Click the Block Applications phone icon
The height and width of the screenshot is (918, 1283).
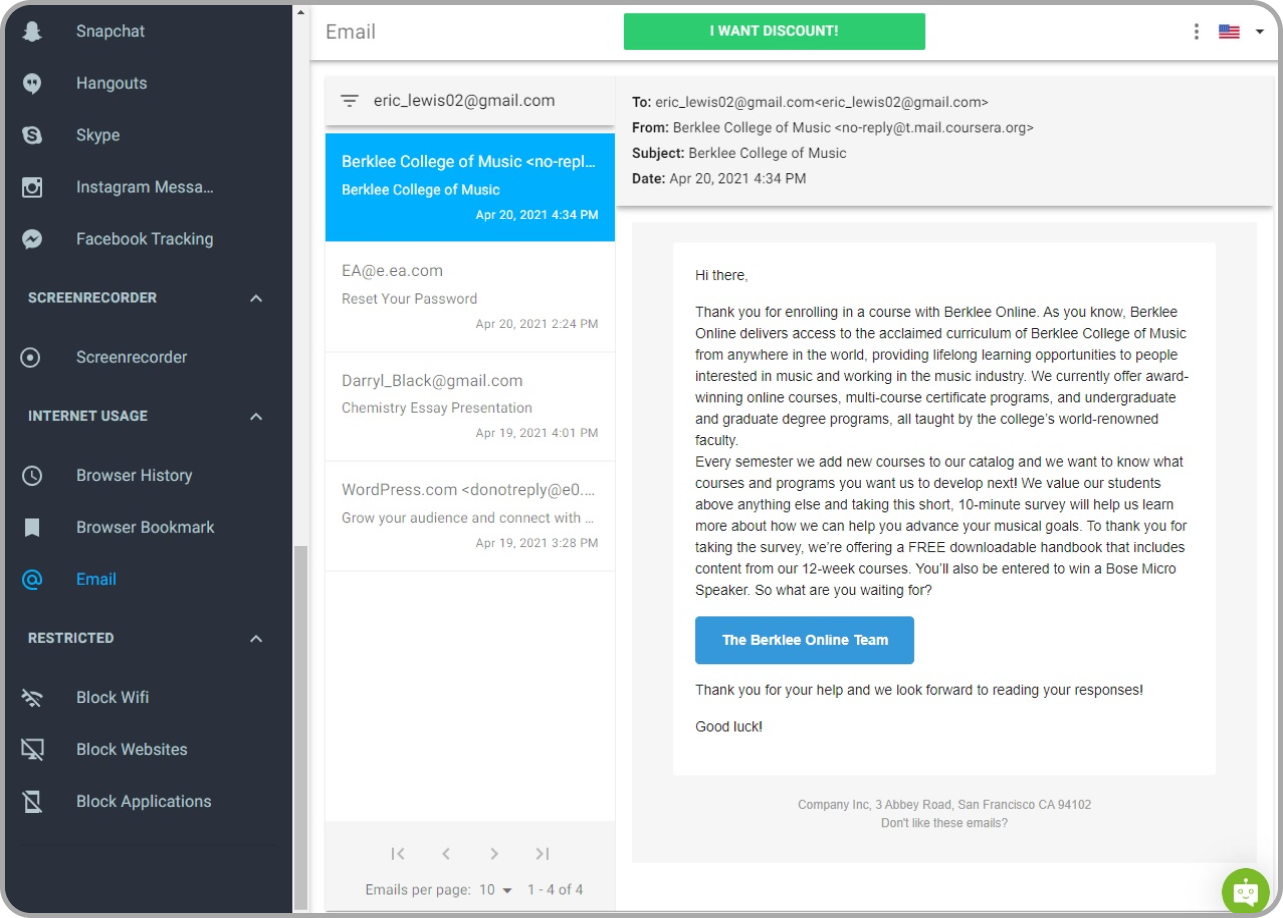(x=32, y=801)
